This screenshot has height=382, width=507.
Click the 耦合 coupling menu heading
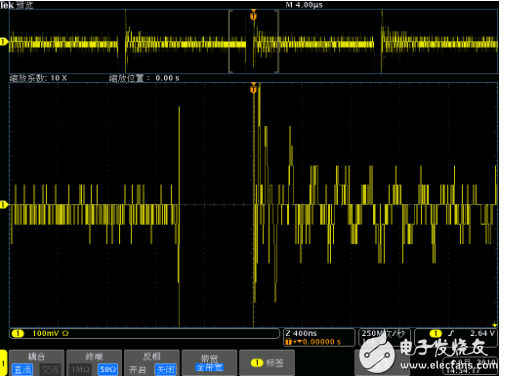[37, 357]
